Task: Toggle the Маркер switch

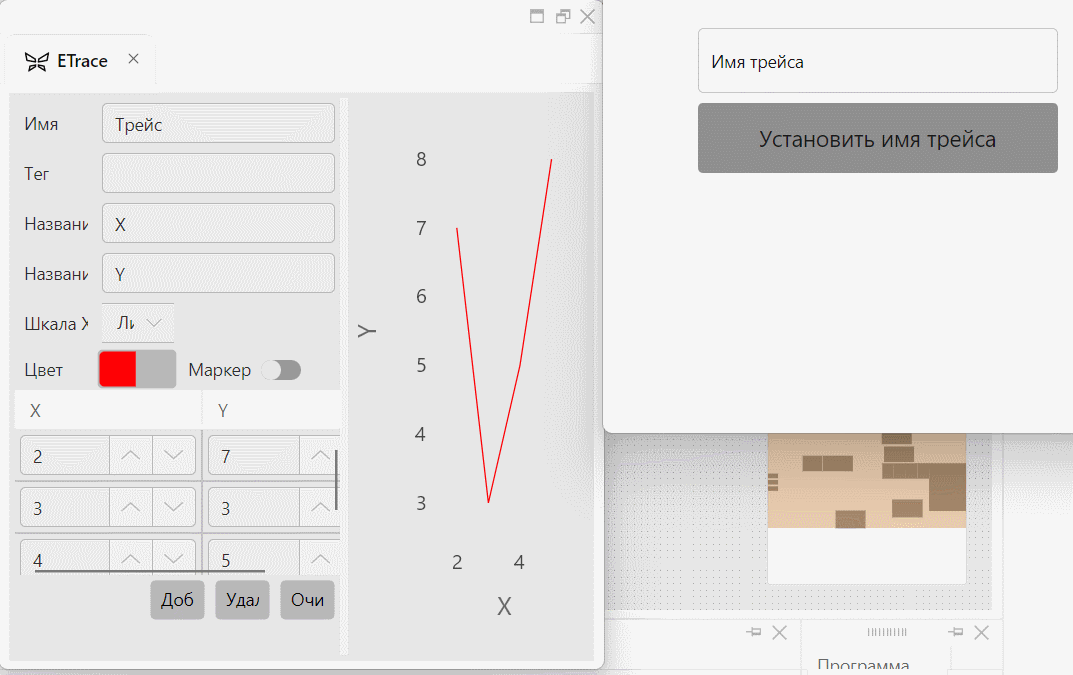Action: [x=281, y=370]
